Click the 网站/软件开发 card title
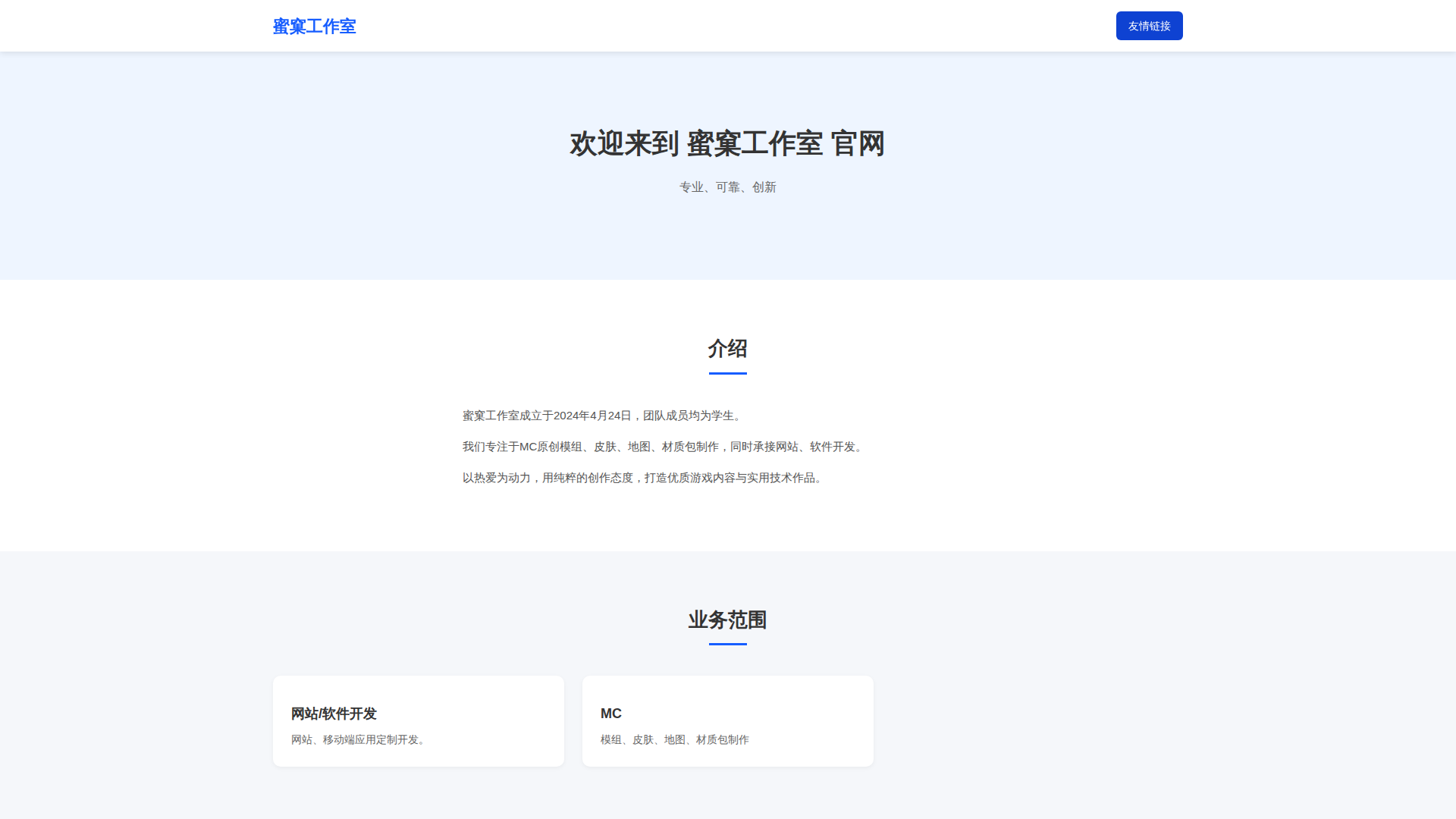Image resolution: width=1456 pixels, height=819 pixels. (334, 714)
